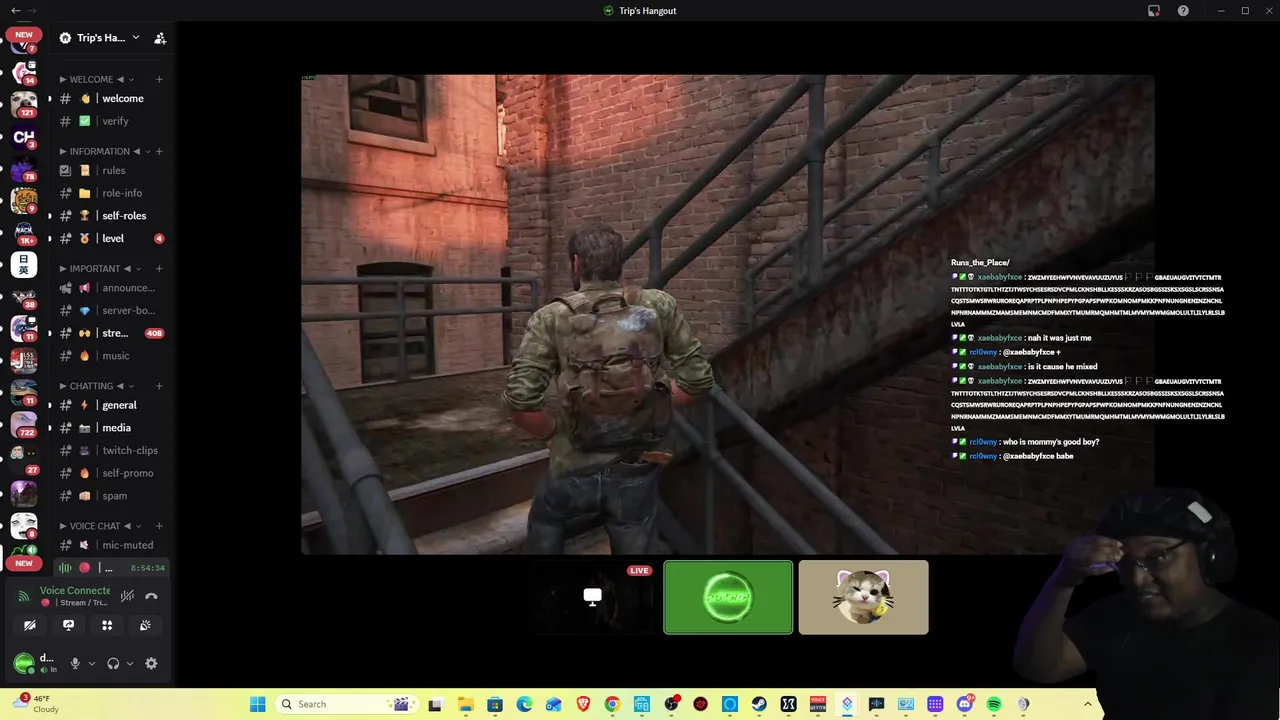Screen dimensions: 1280x720
Task: Select the green avatar participant tile
Action: 728,597
